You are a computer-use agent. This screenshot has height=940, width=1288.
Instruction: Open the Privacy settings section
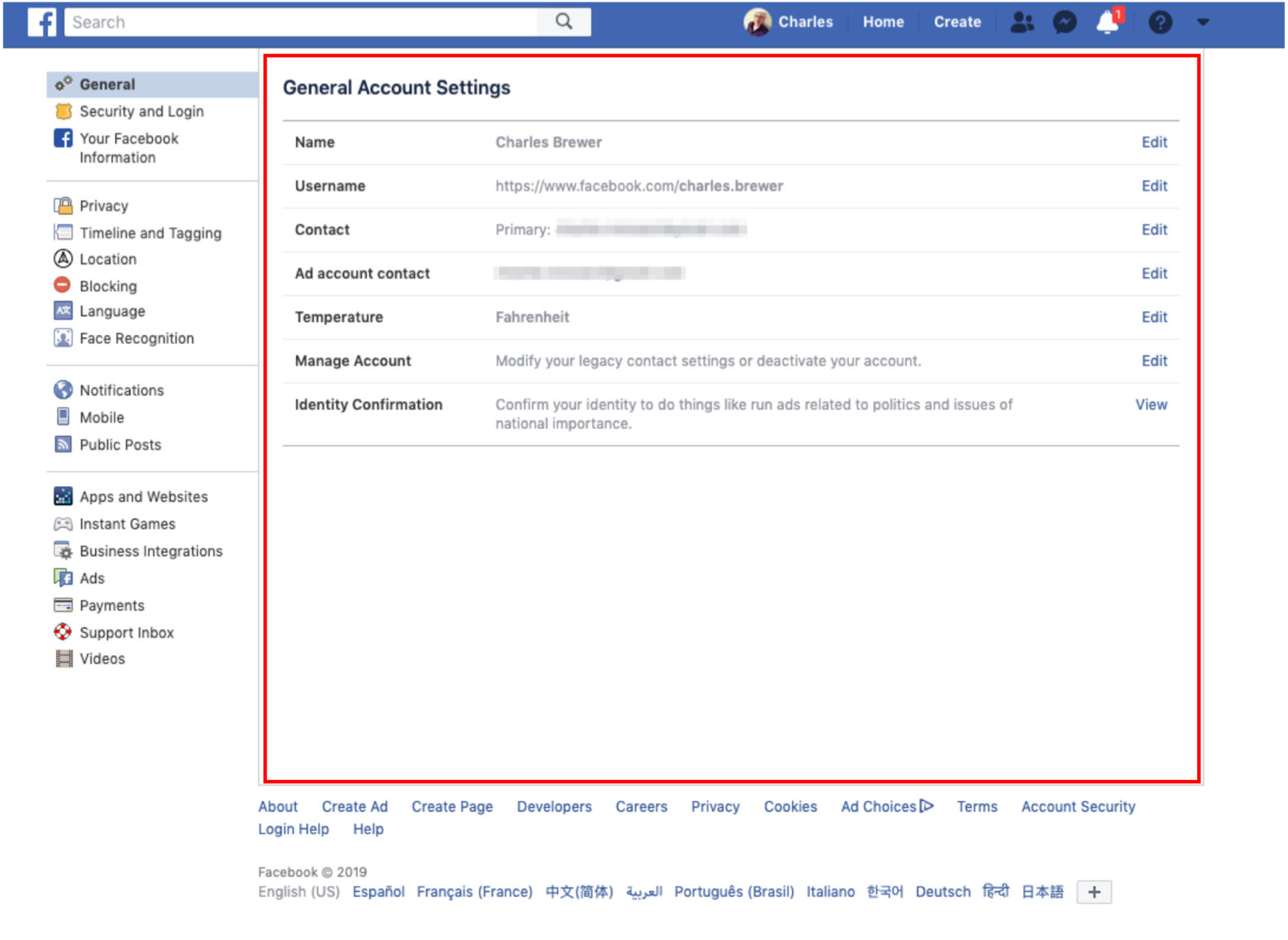coord(104,206)
